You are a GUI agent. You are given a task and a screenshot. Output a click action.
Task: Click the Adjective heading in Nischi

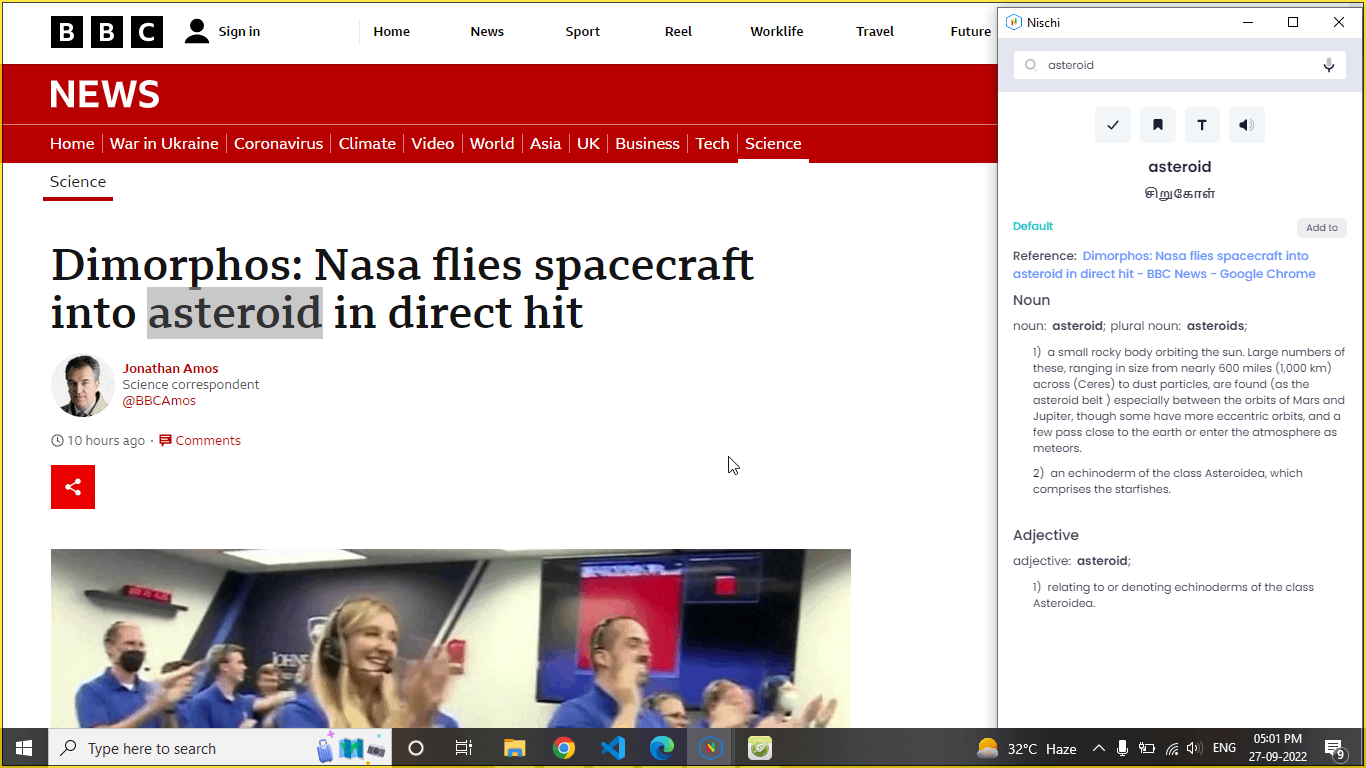[1046, 535]
